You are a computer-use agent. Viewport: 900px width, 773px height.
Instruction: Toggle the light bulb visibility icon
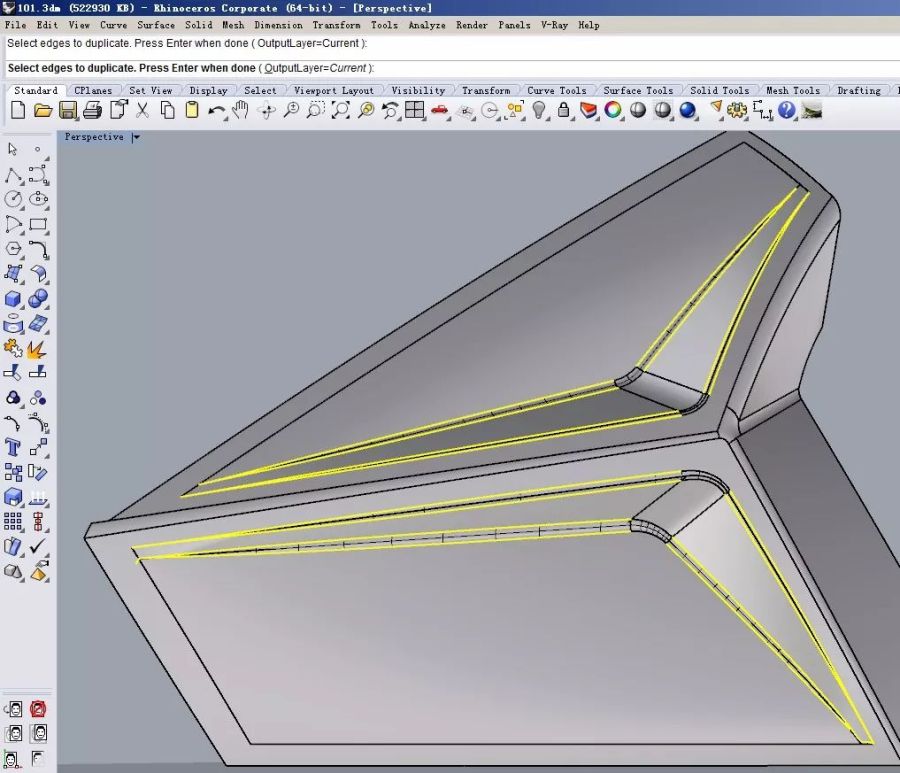click(x=540, y=111)
